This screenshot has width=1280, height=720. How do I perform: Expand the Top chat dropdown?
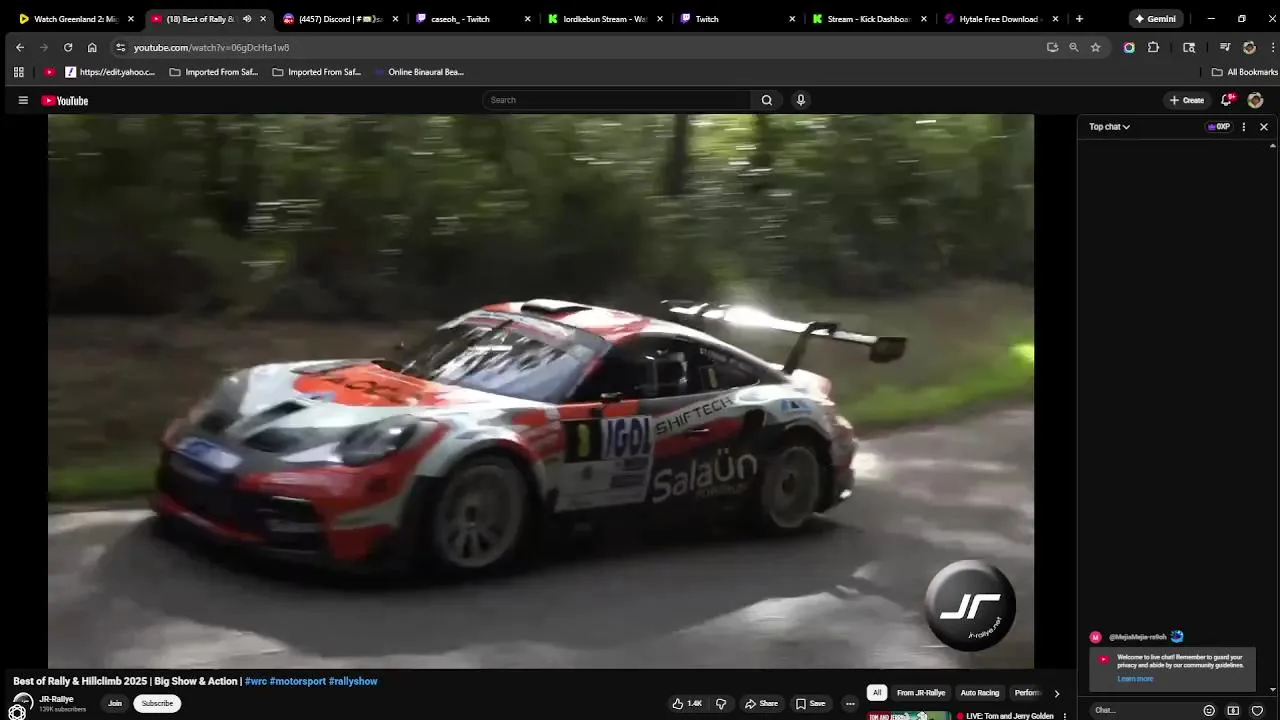(1109, 127)
